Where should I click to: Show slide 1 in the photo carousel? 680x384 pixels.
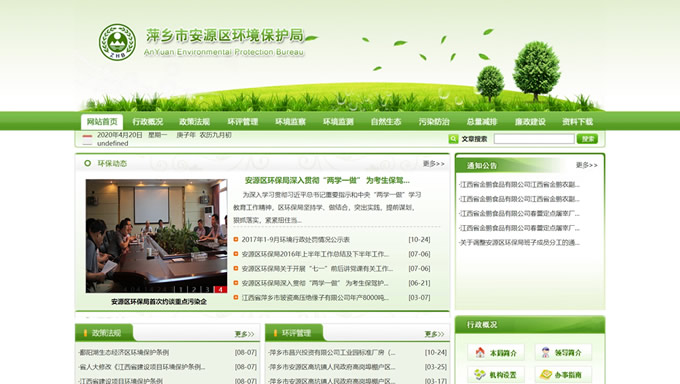181,289
